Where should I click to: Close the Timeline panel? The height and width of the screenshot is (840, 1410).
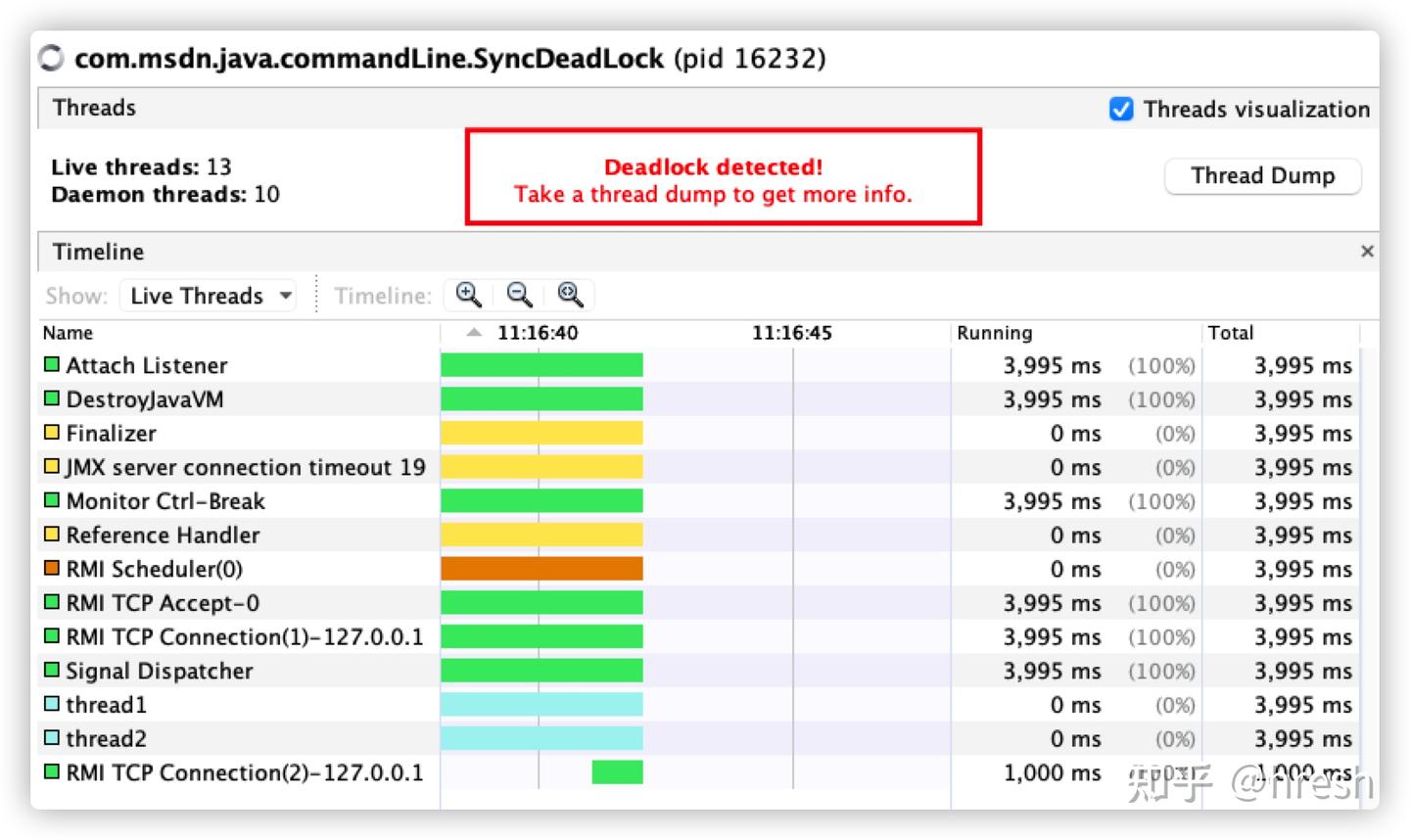click(x=1367, y=252)
